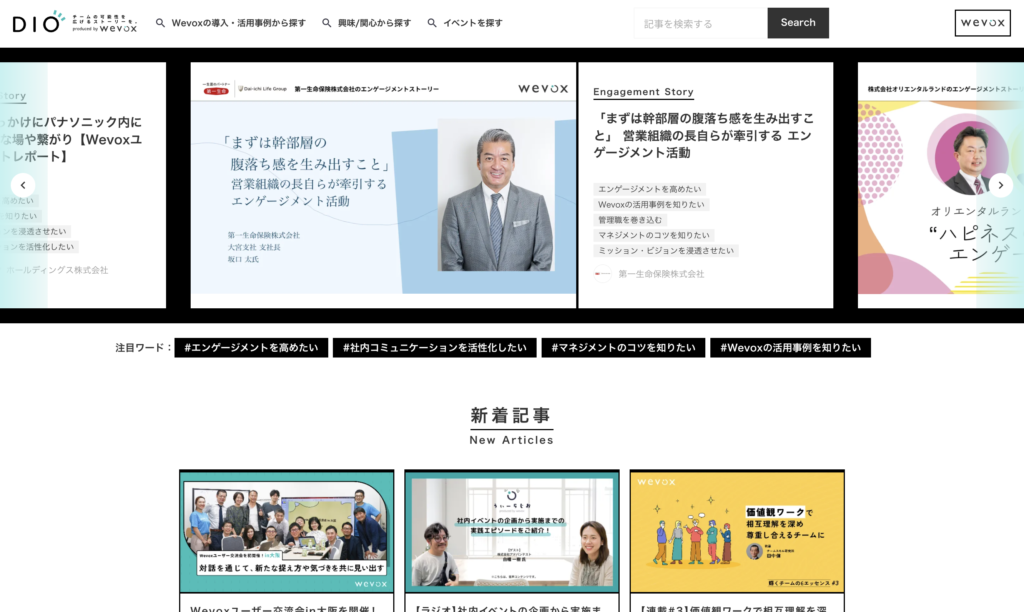This screenshot has width=1024, height=612.
Task: Open the wevox logo button at top right
Action: tap(982, 23)
